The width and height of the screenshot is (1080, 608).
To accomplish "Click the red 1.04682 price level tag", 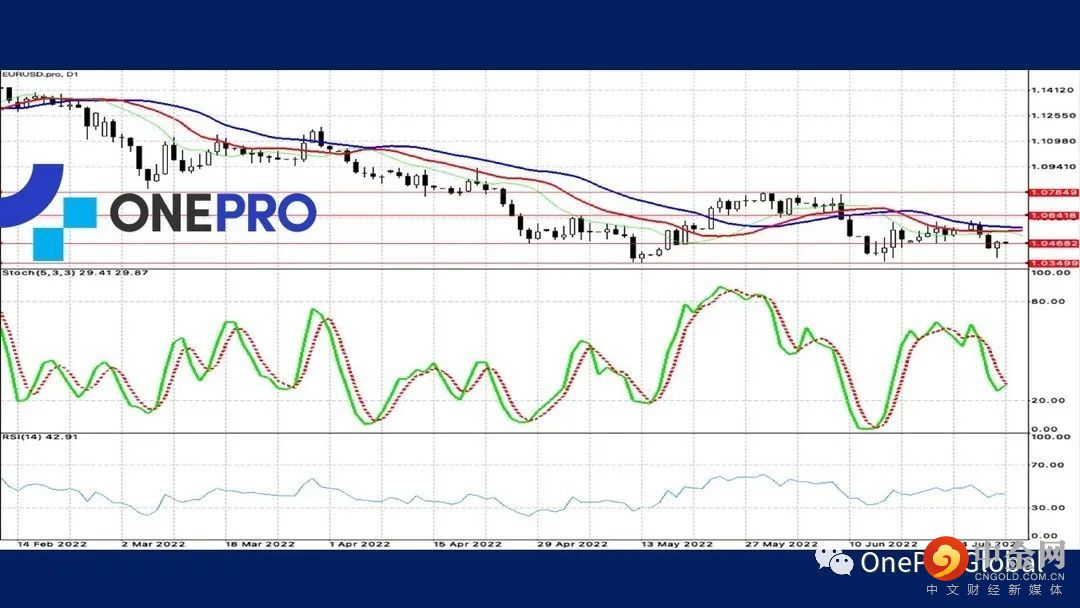I will 1053,243.
